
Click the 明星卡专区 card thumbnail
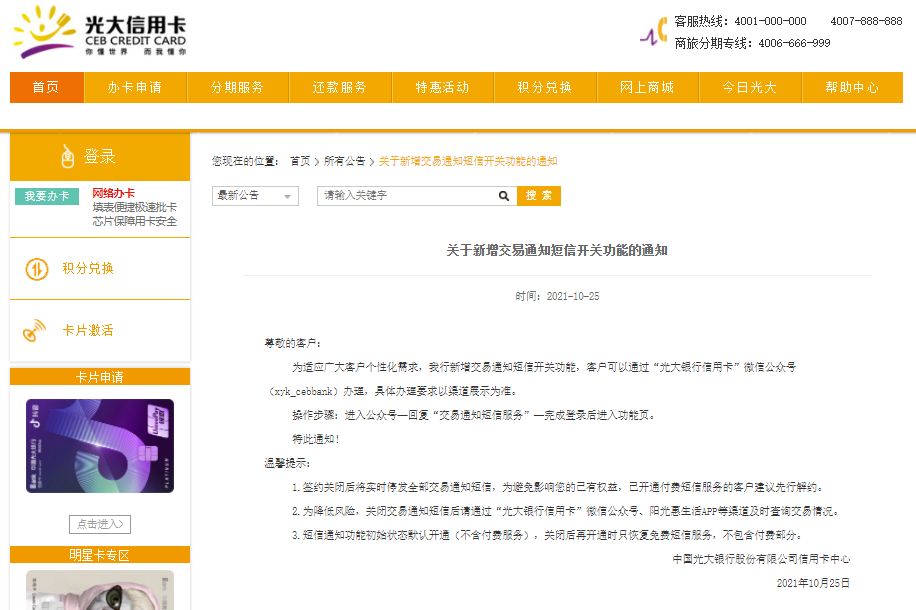(100, 590)
